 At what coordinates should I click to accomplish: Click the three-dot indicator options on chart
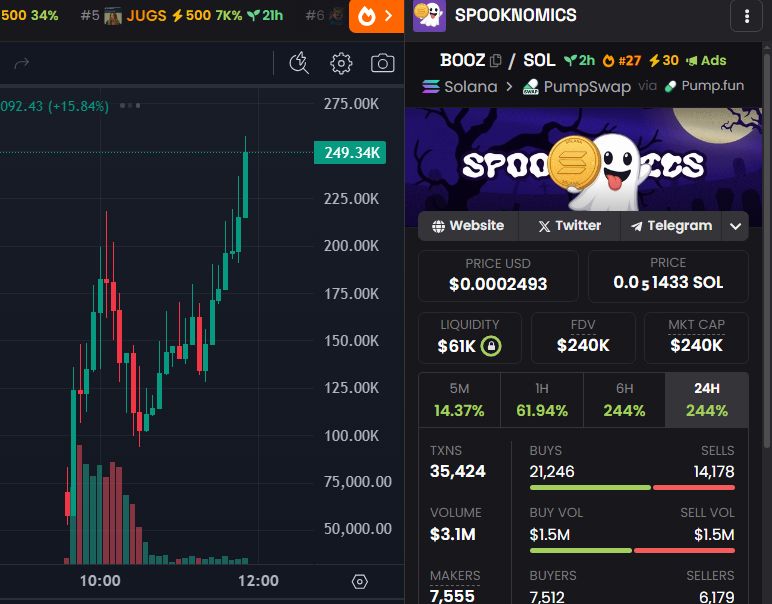130,105
